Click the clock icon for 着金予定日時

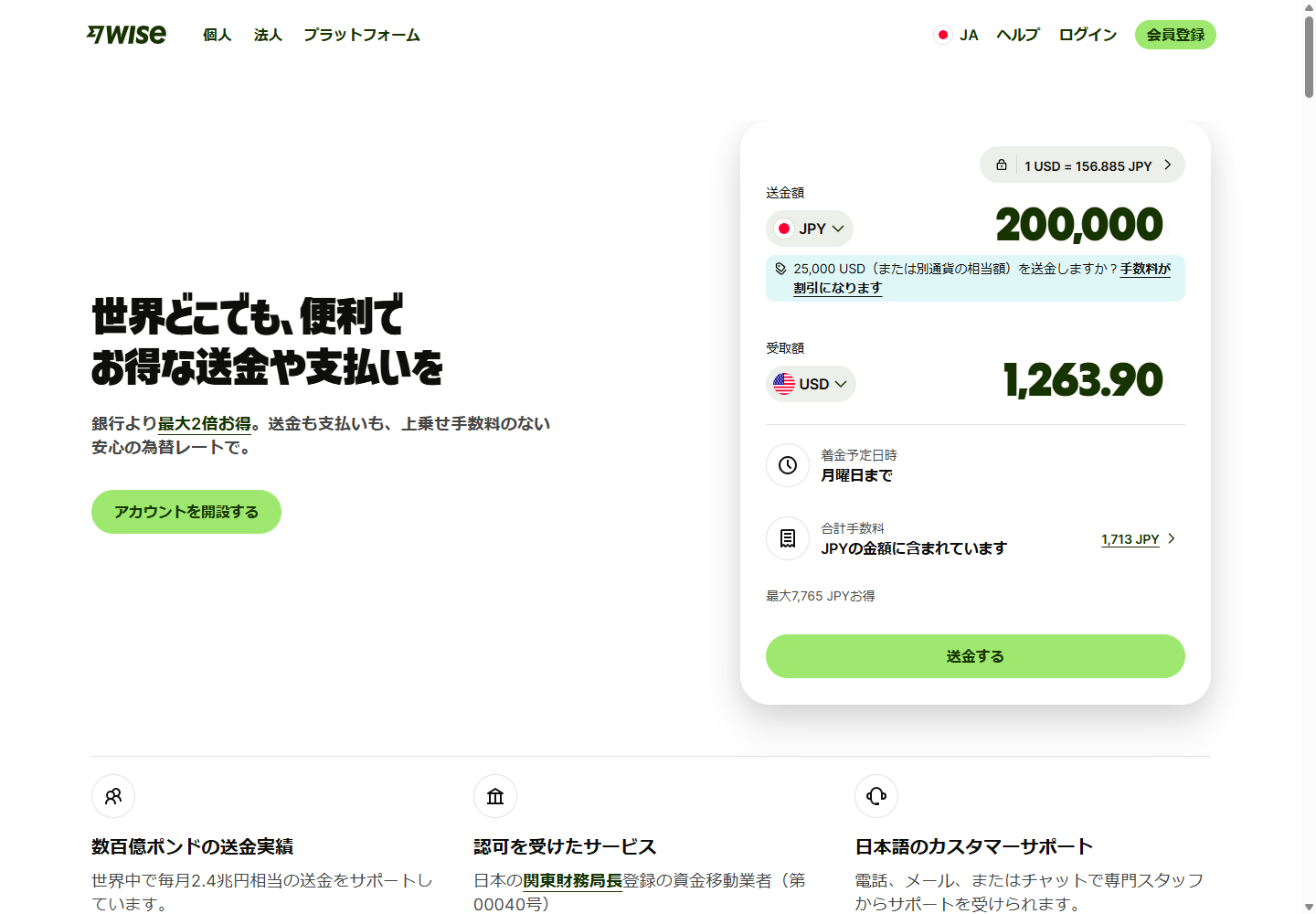pyautogui.click(x=788, y=465)
